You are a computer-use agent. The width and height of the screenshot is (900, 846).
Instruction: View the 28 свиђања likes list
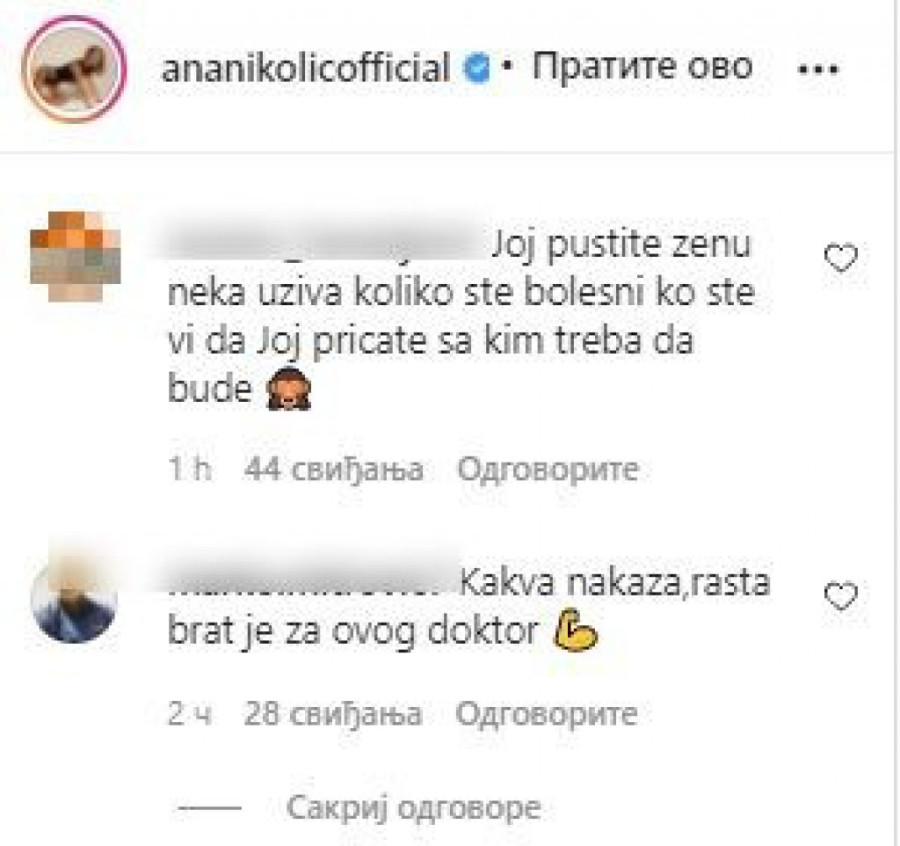(333, 714)
